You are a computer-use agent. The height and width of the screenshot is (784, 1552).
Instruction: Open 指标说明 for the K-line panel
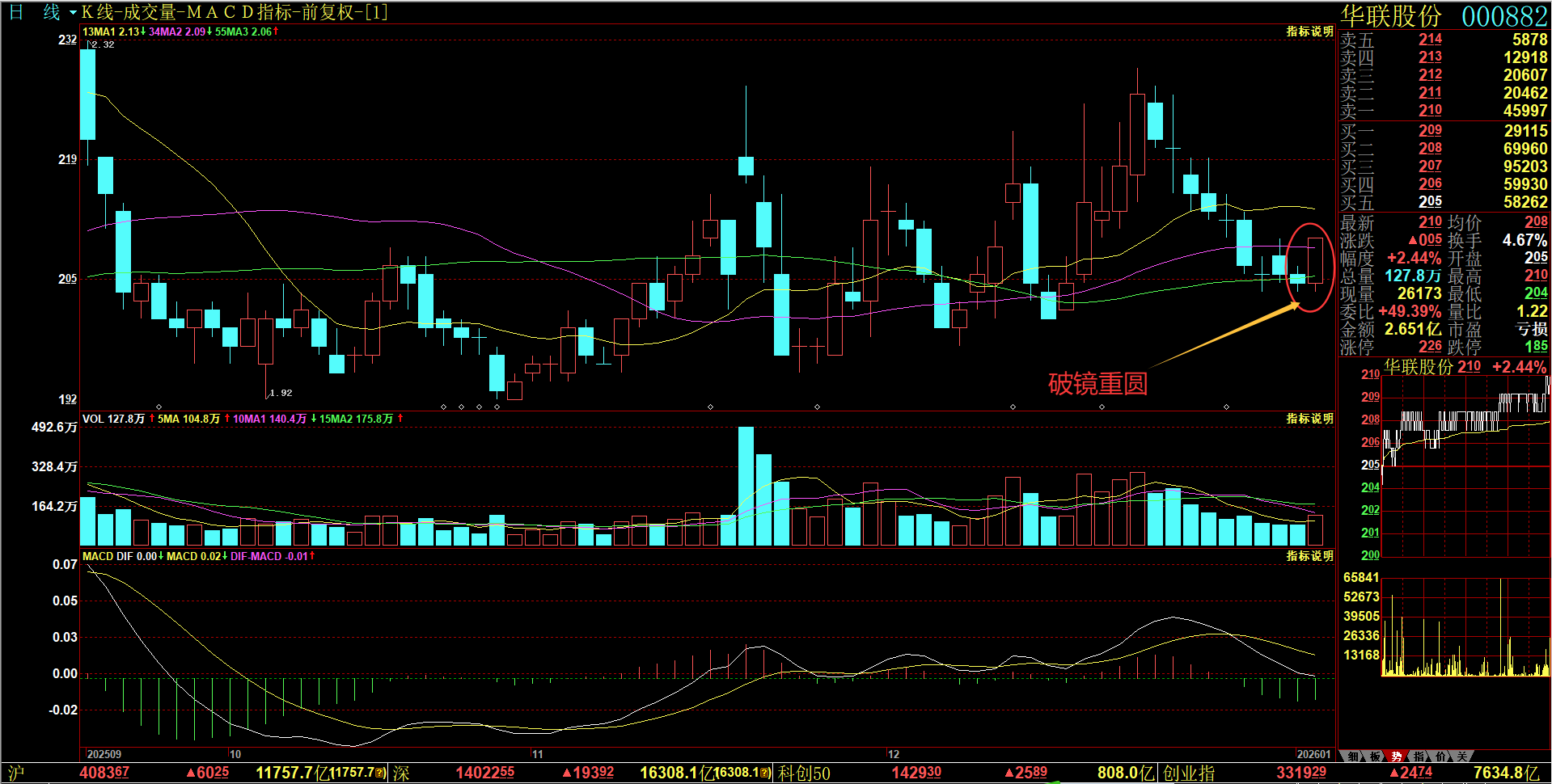[1309, 32]
